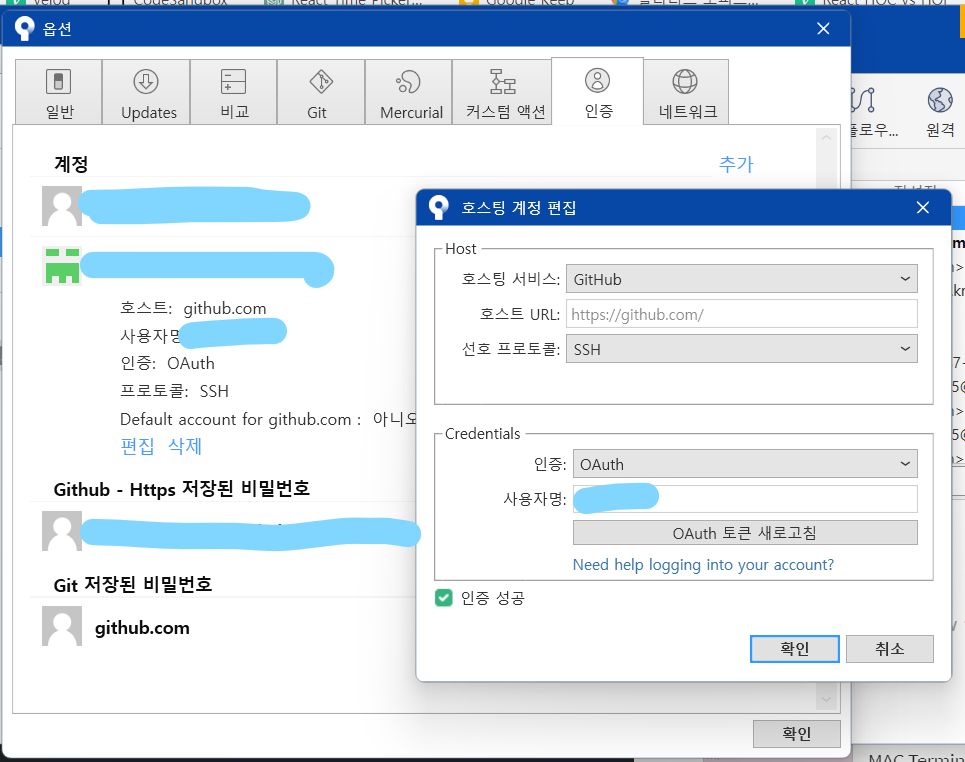Open the 커스텀 액션 tab
The image size is (965, 762).
pos(502,92)
